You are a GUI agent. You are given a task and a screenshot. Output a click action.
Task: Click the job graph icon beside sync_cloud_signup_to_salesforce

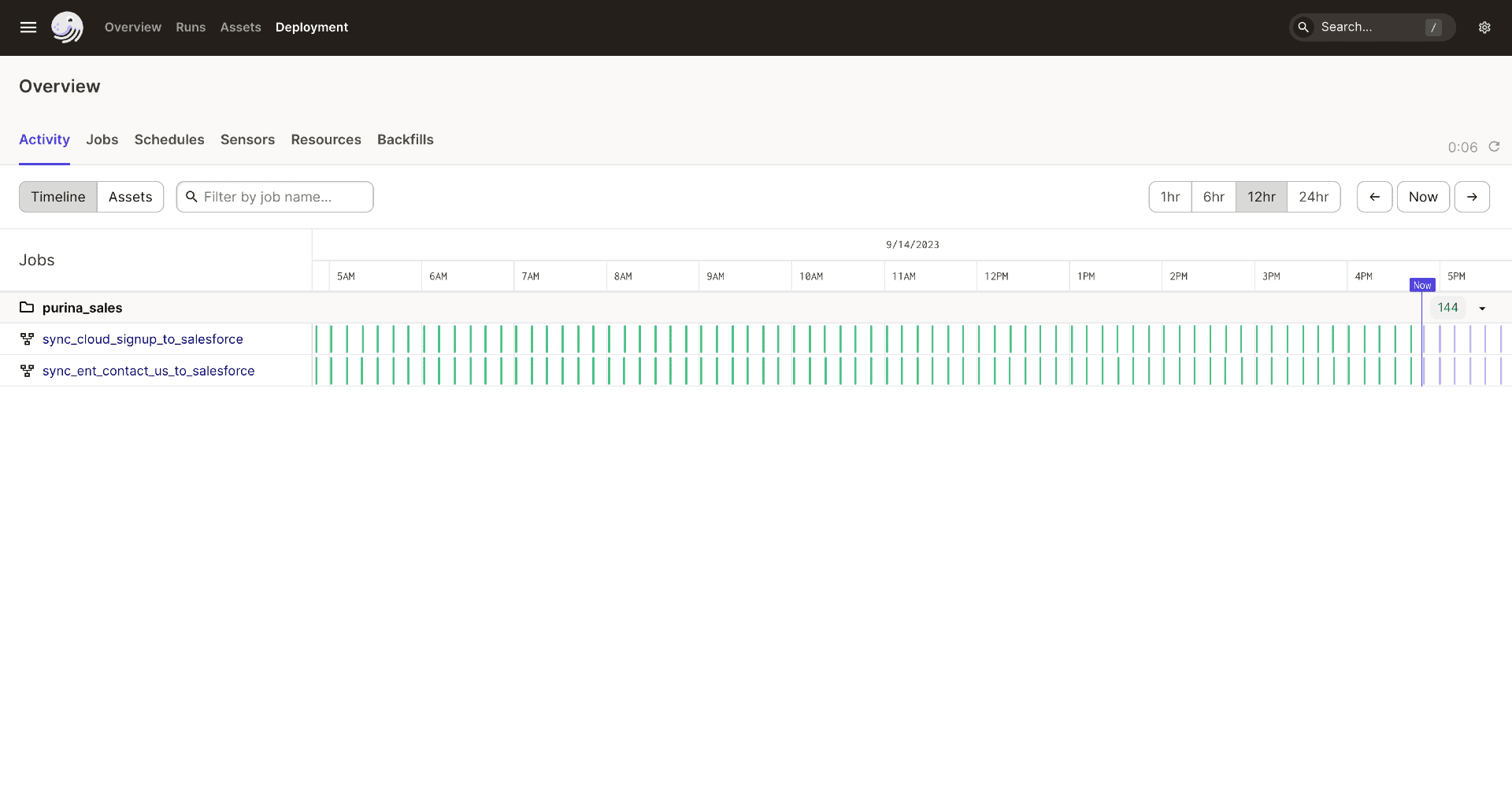[27, 338]
